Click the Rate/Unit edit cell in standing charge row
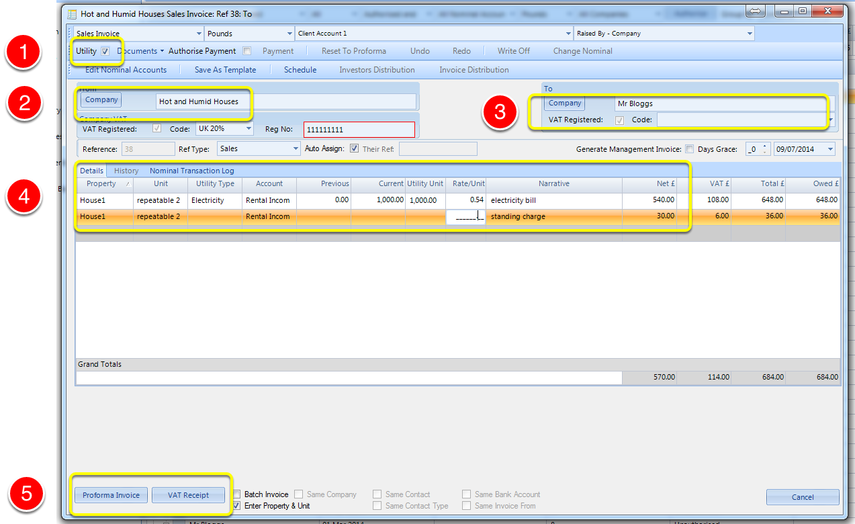 tap(466, 216)
